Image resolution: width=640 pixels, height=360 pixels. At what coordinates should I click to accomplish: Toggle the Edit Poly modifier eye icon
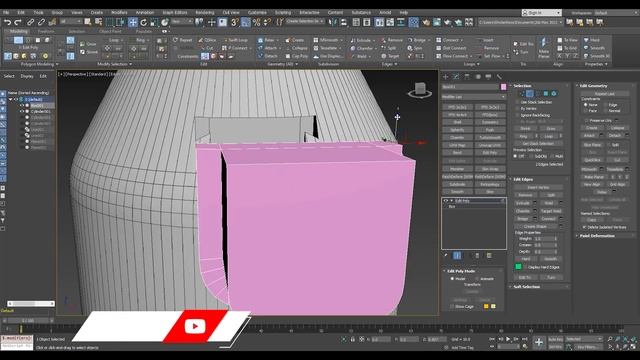coord(446,201)
